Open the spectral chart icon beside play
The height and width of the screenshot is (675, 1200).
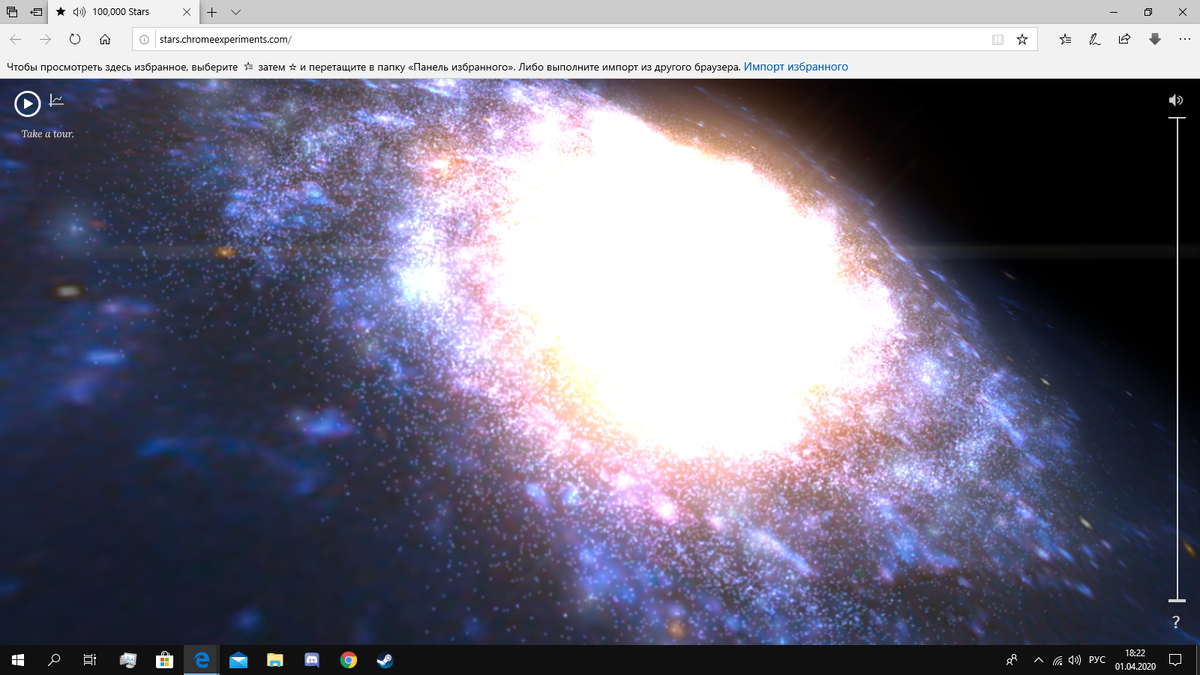(57, 100)
